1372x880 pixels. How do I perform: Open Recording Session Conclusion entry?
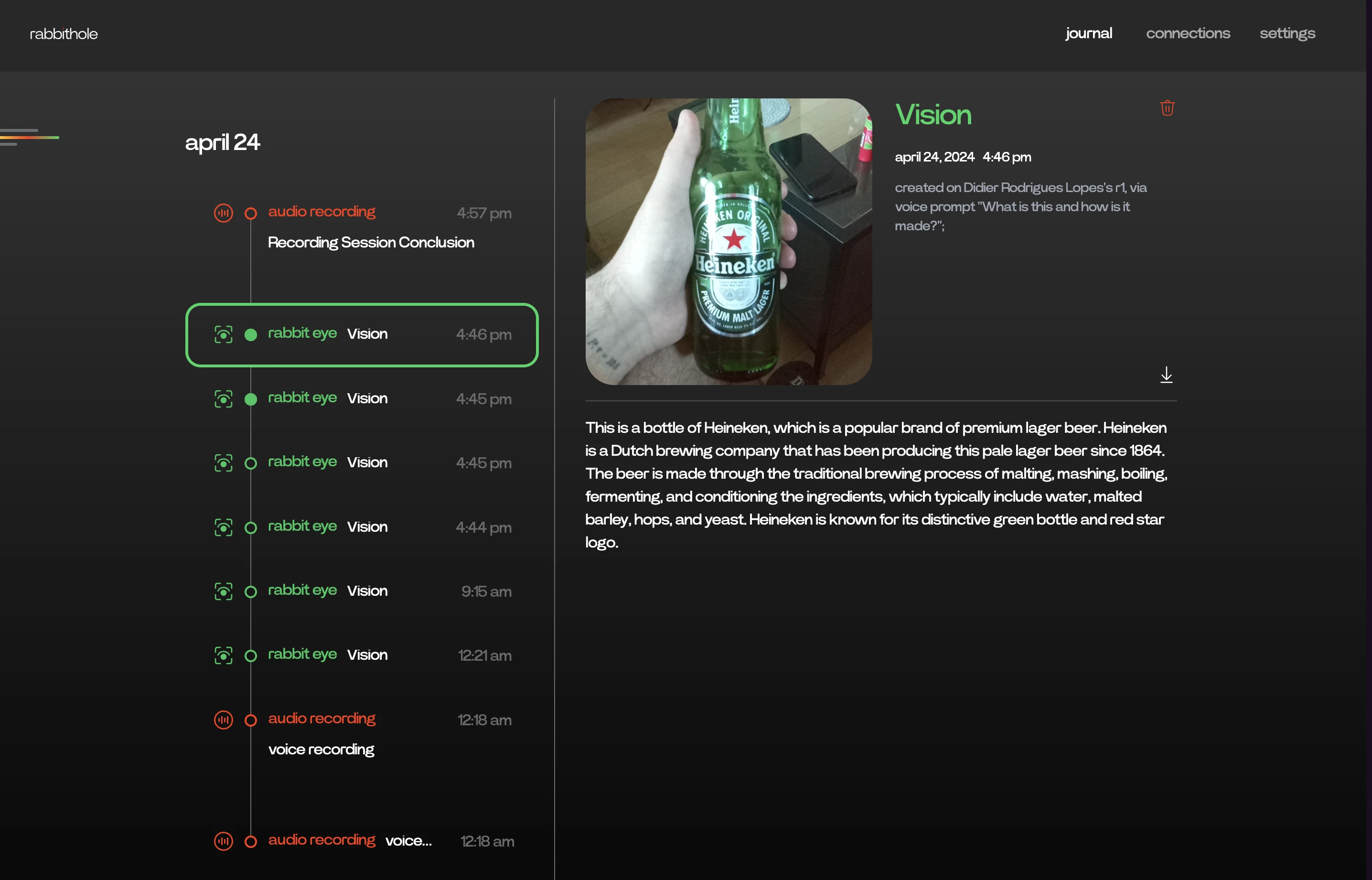coord(371,242)
